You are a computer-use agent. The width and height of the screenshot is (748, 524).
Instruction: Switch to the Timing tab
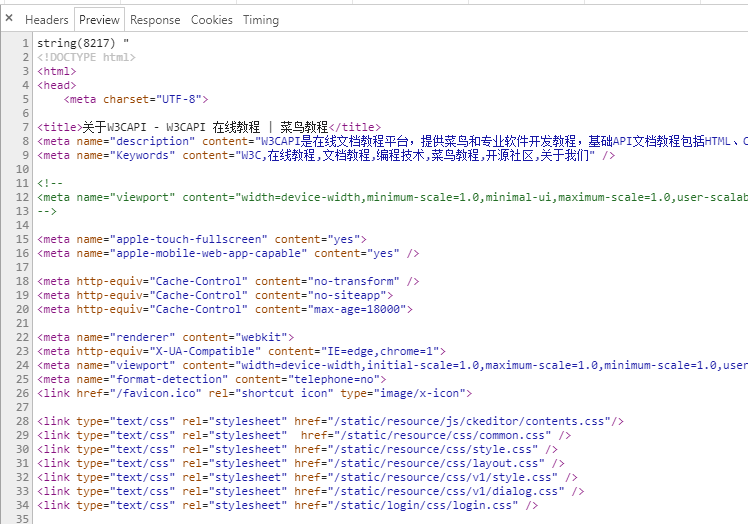click(261, 20)
